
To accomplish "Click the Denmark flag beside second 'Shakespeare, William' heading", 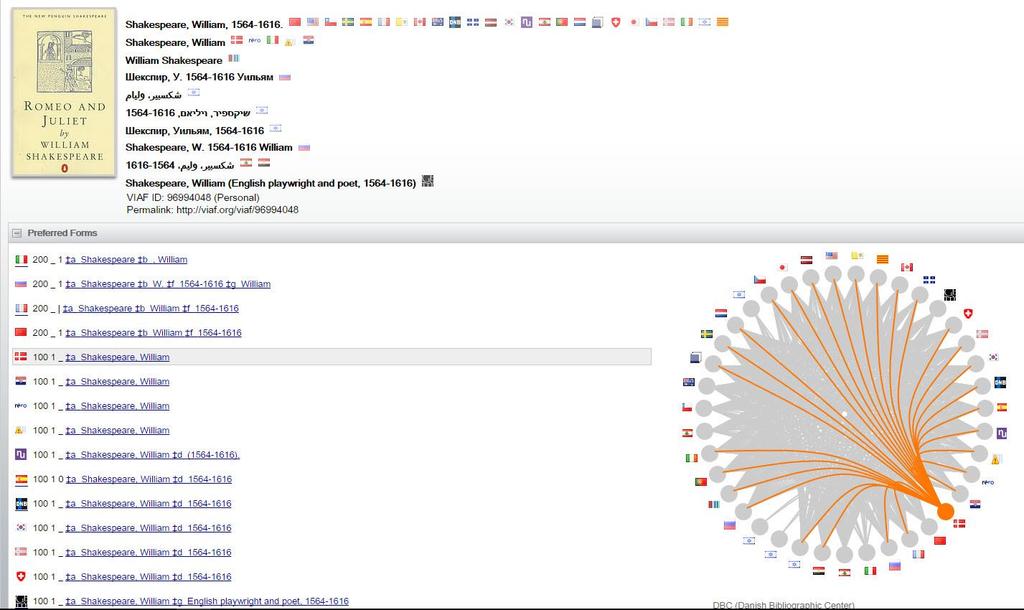I will pos(236,40).
